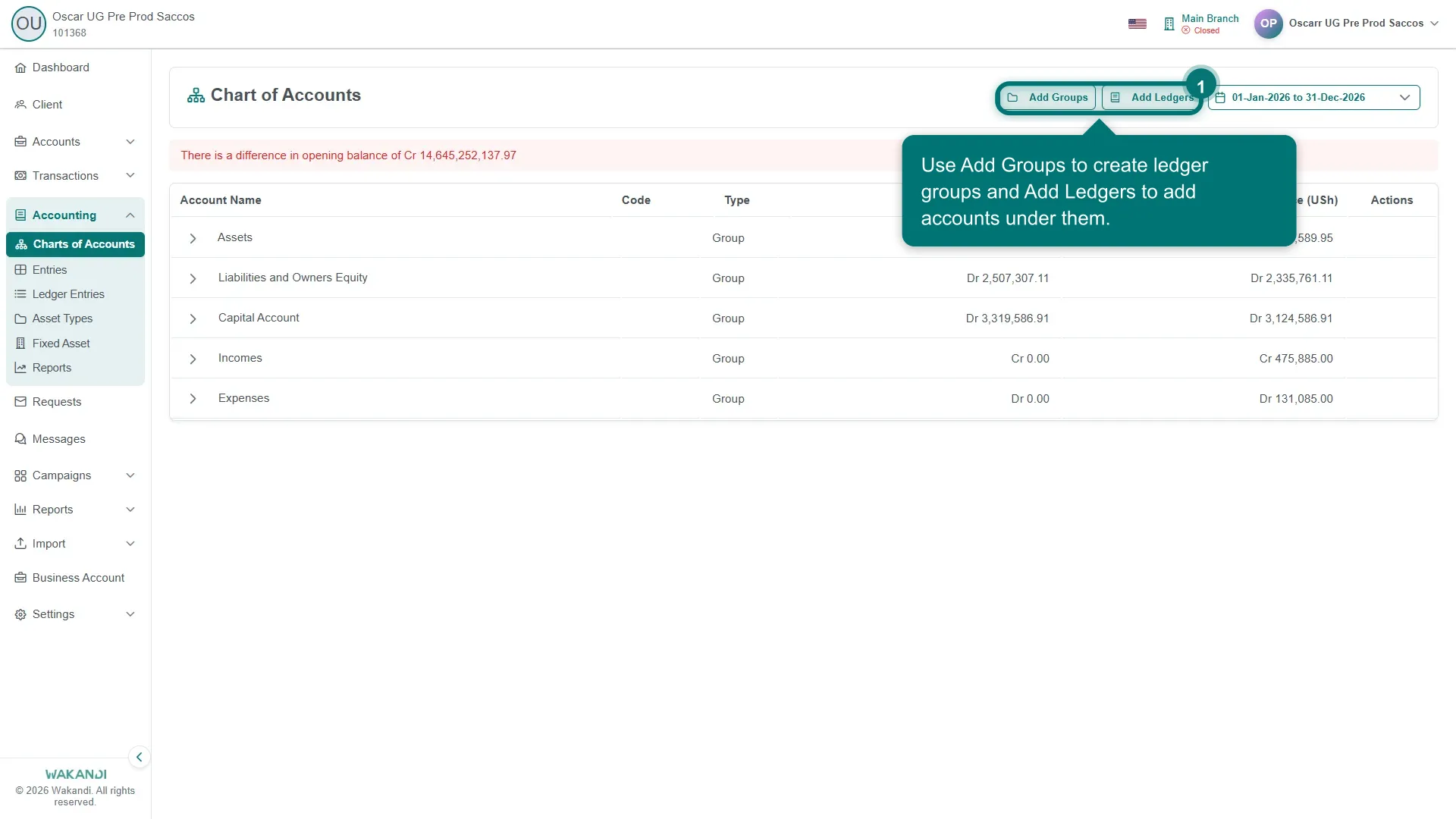The width and height of the screenshot is (1456, 819).
Task: Click the Accounts briefcase icon in sidebar
Action: click(20, 142)
